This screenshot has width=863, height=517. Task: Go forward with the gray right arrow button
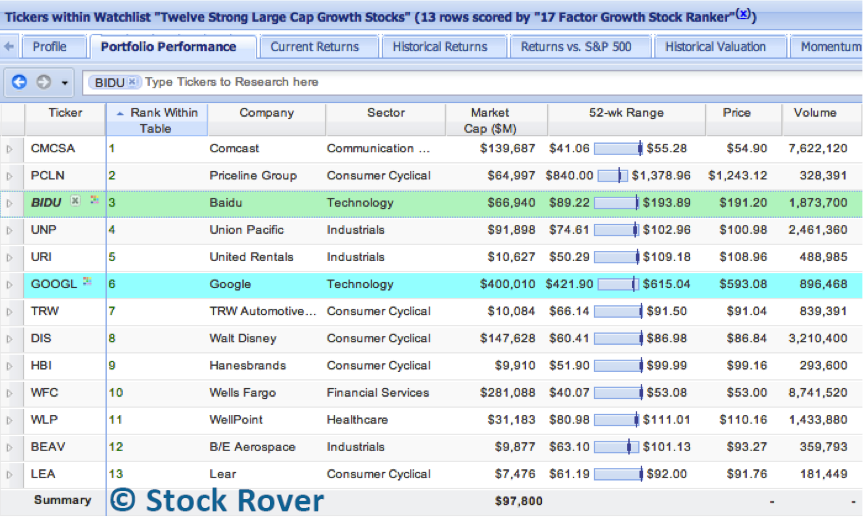click(43, 82)
